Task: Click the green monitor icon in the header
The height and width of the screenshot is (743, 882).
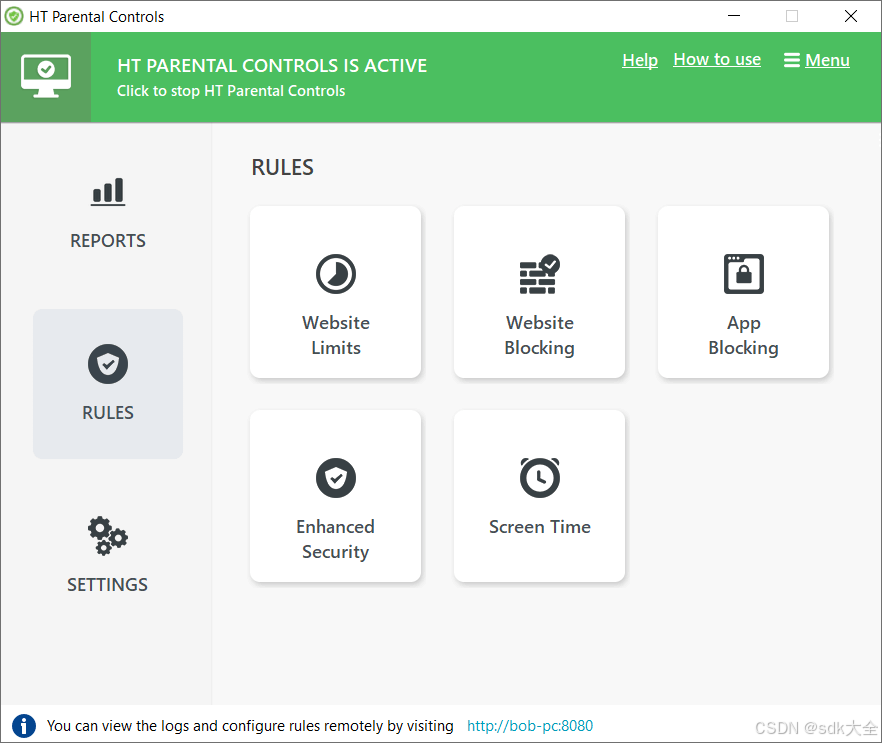Action: click(x=45, y=74)
